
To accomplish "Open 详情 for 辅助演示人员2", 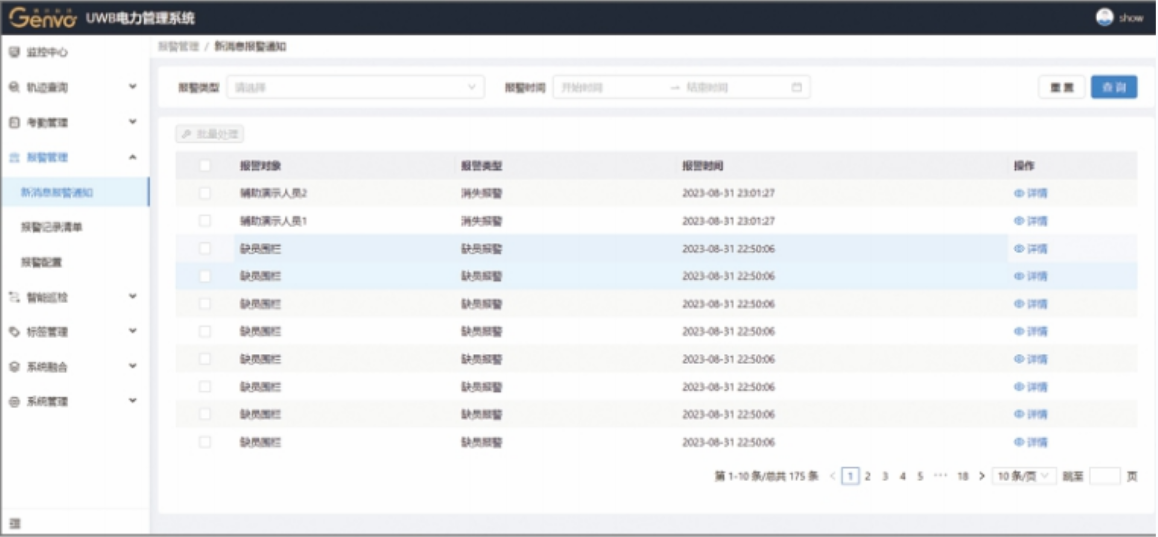I will pyautogui.click(x=1031, y=194).
